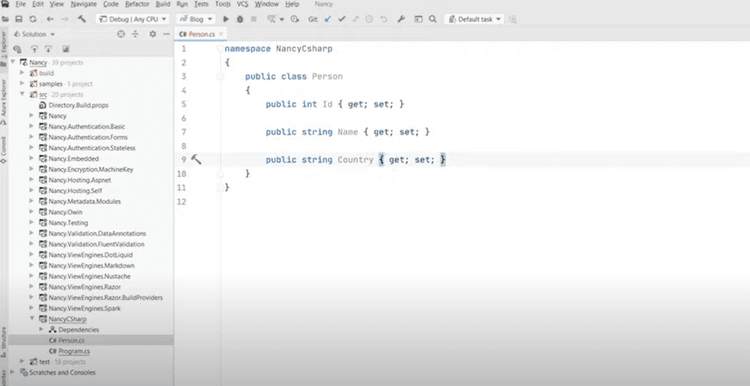Expand the build folder node
The width and height of the screenshot is (750, 386).
[22, 73]
